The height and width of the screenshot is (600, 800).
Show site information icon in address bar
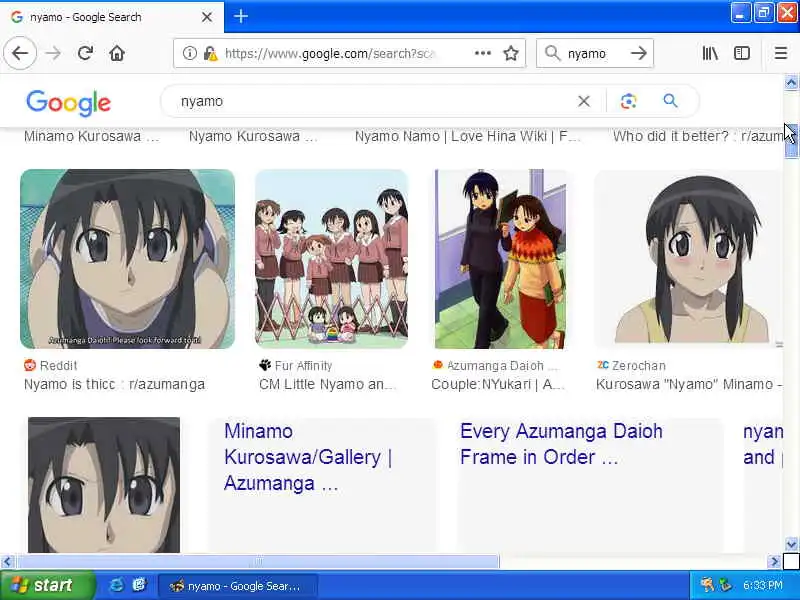tap(190, 53)
